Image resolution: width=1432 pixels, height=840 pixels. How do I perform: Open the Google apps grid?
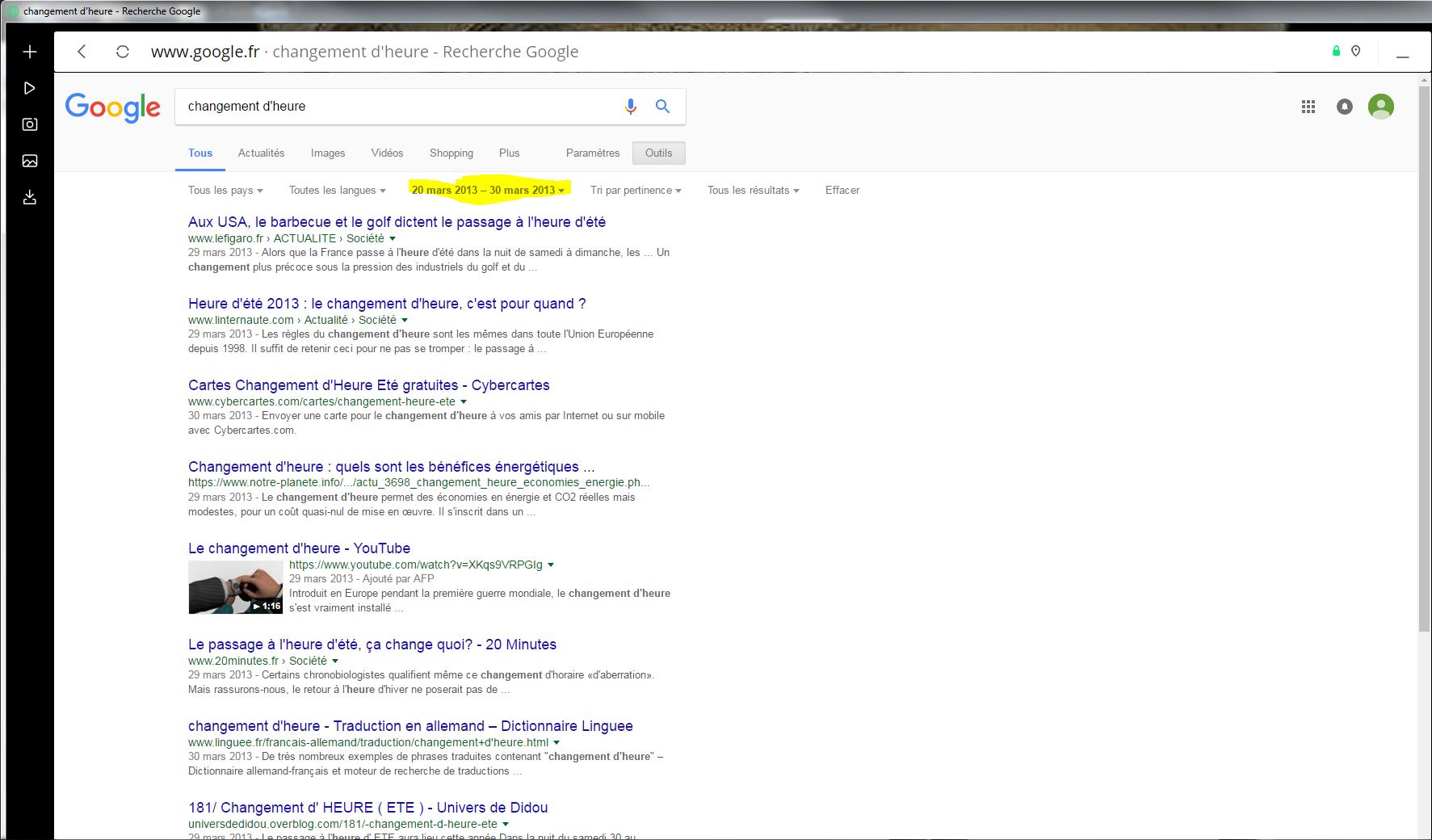pyautogui.click(x=1308, y=107)
